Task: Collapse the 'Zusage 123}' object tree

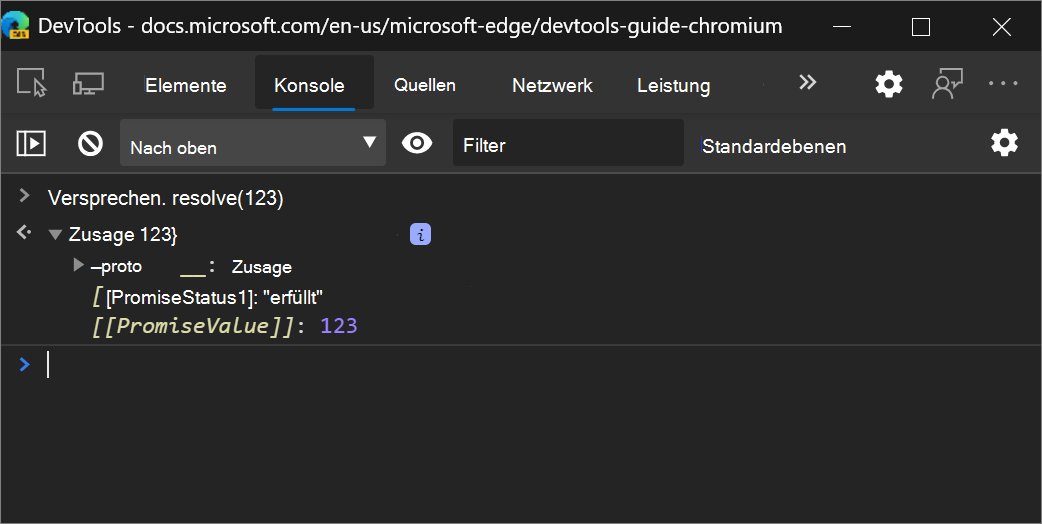Action: click(x=55, y=235)
